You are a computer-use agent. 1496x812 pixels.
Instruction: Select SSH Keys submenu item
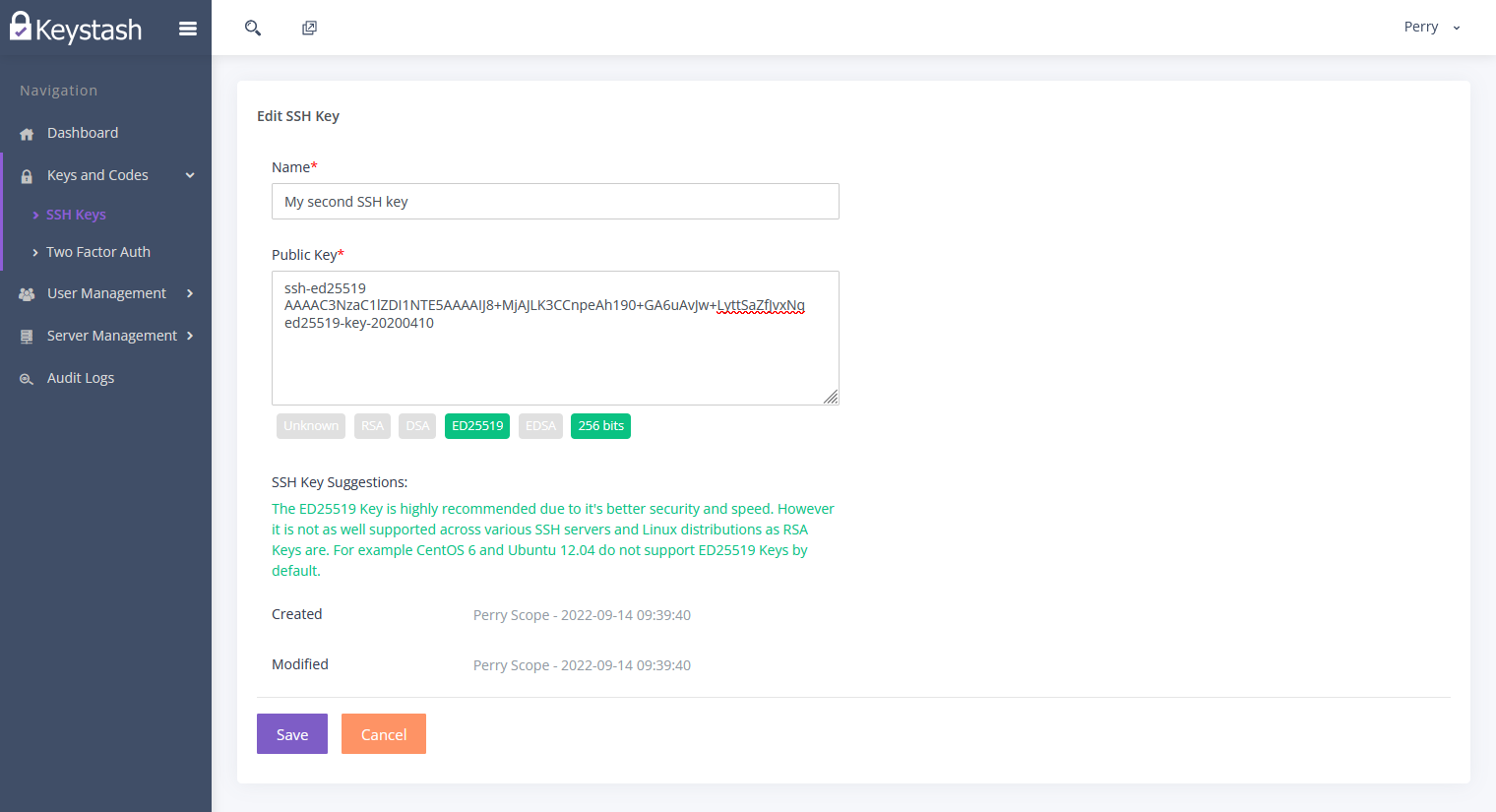coord(76,215)
